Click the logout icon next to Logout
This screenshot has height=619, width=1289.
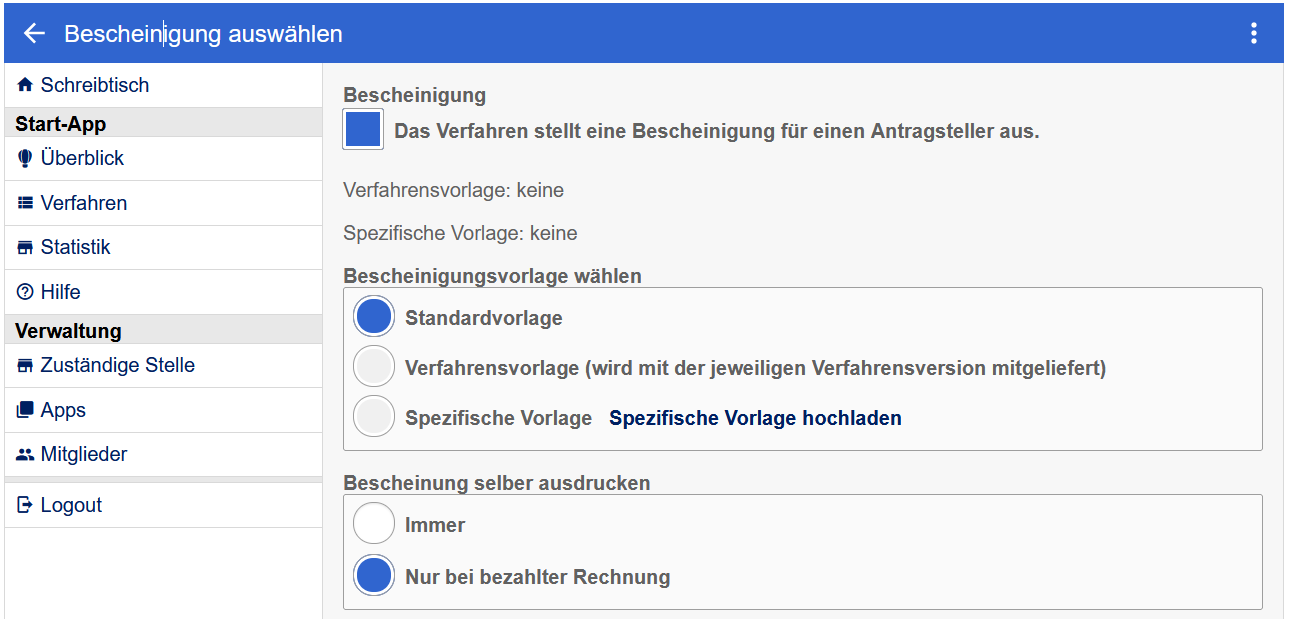tap(23, 504)
